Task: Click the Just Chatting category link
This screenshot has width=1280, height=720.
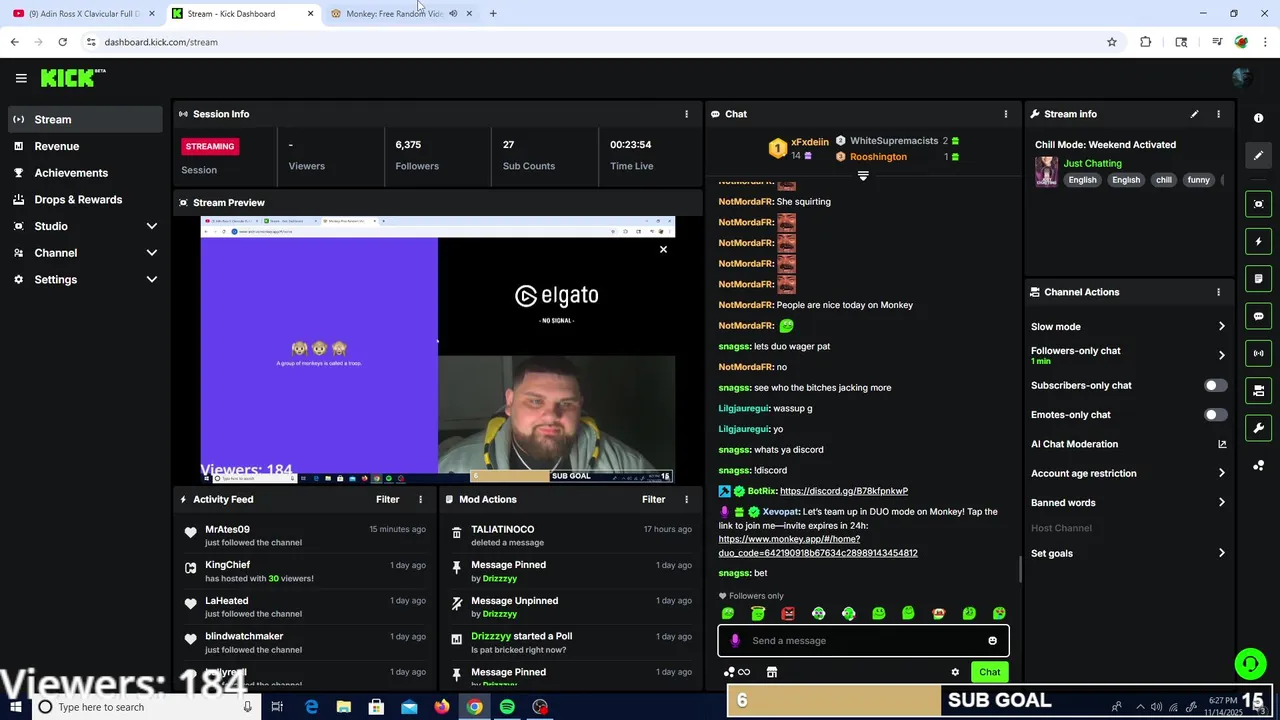Action: coord(1092,163)
